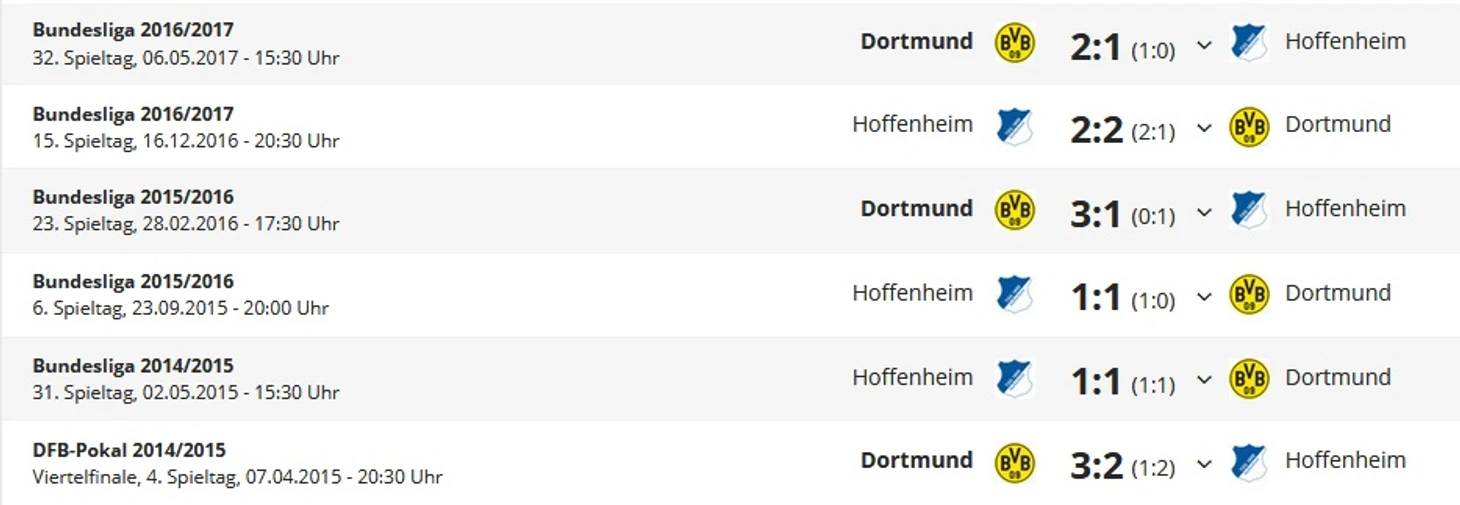Expand details of the 2:2 match

[1204, 129]
